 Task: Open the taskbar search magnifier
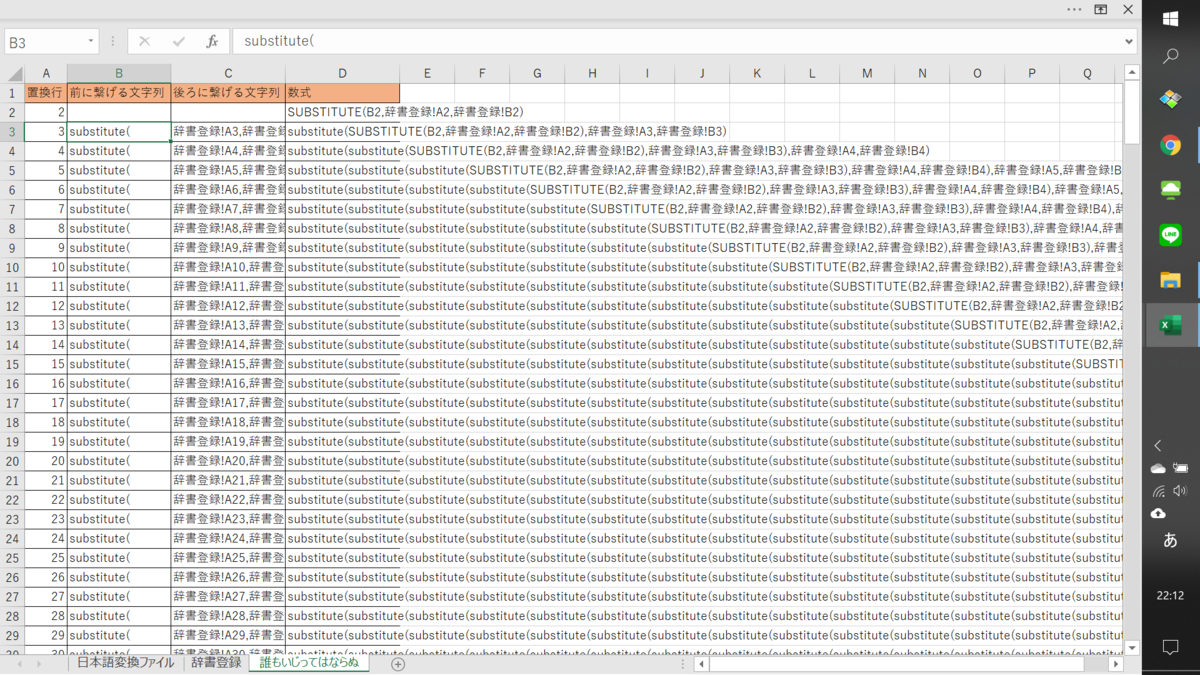[x=1170, y=56]
